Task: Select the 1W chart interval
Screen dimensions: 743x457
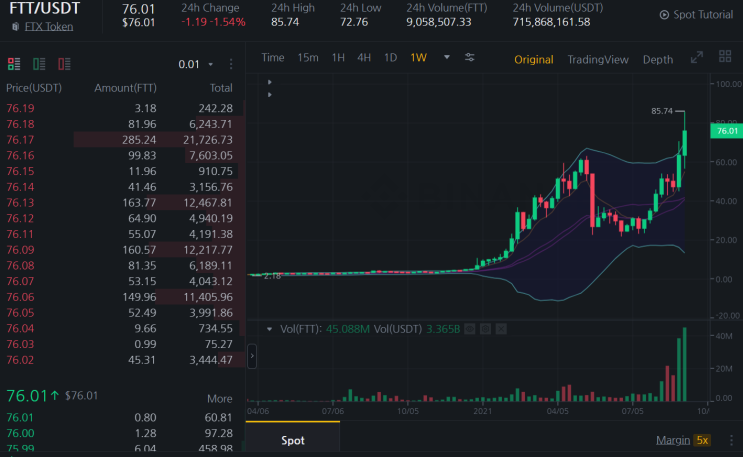Action: pos(418,58)
